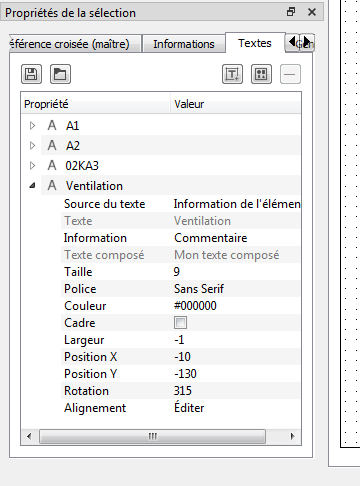Viewport: 360px width, 486px height.
Task: Click the add group icon button
Action: [261, 74]
